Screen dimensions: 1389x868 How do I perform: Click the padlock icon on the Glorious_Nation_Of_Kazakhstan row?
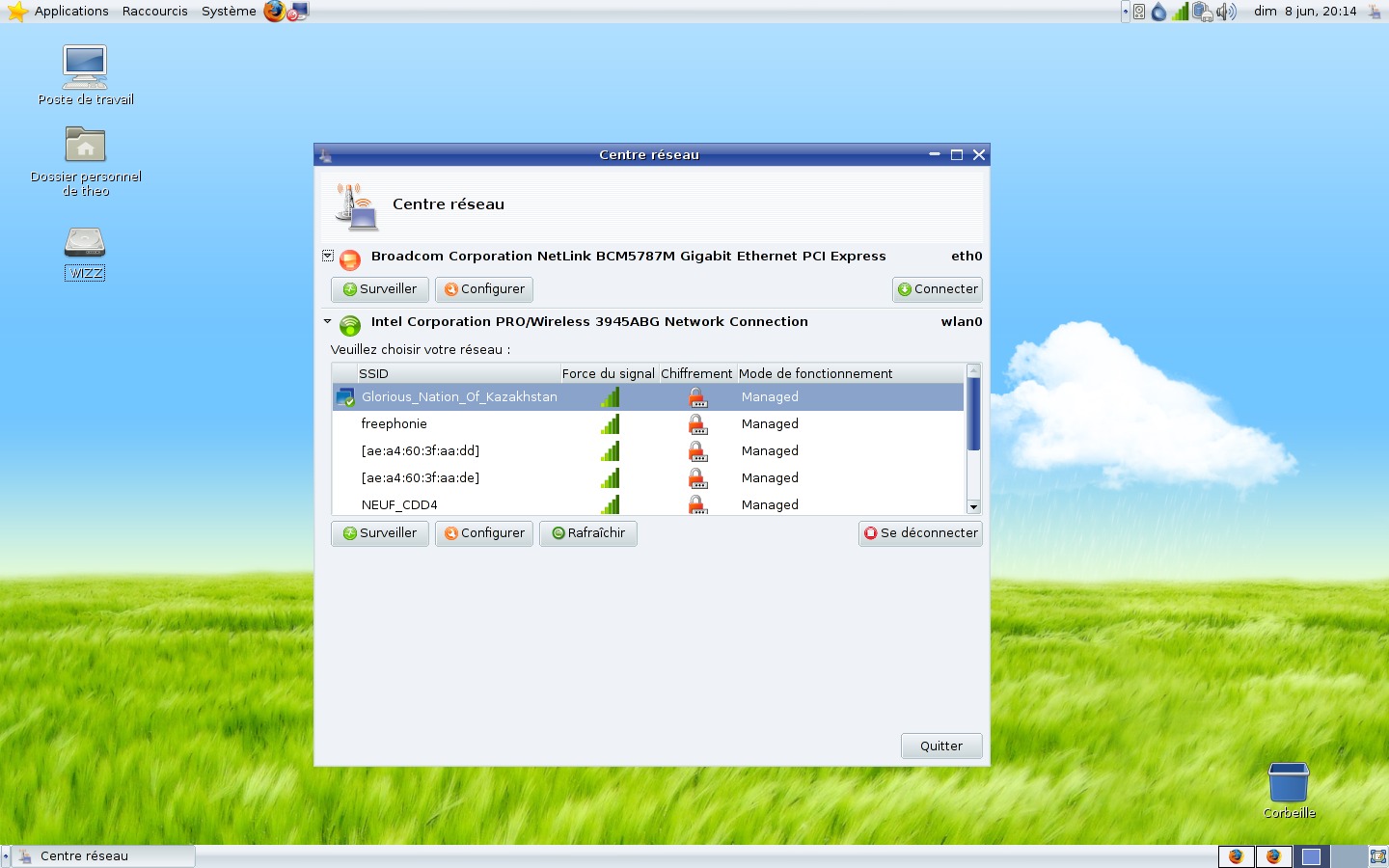click(697, 396)
